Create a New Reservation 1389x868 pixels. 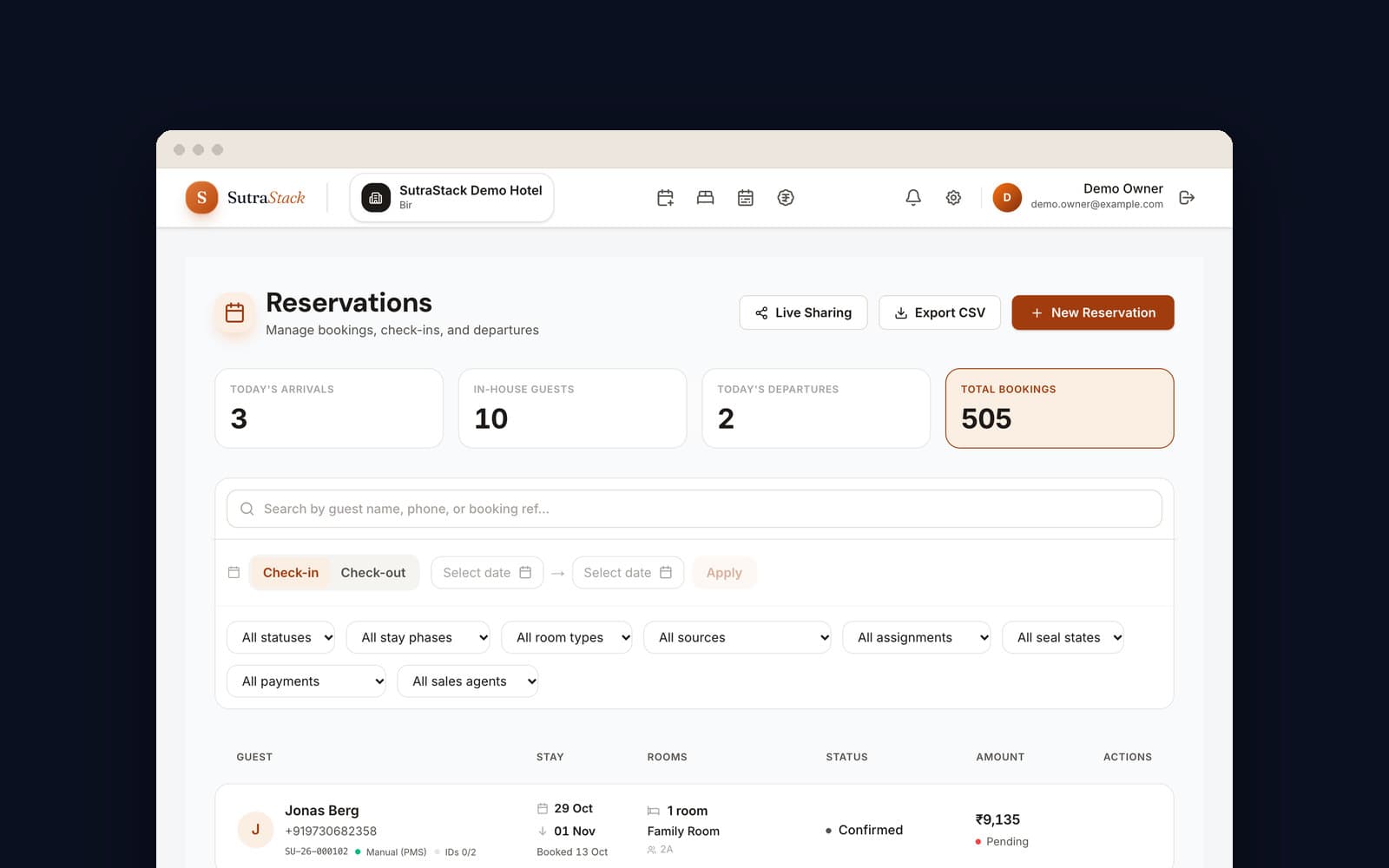tap(1093, 312)
